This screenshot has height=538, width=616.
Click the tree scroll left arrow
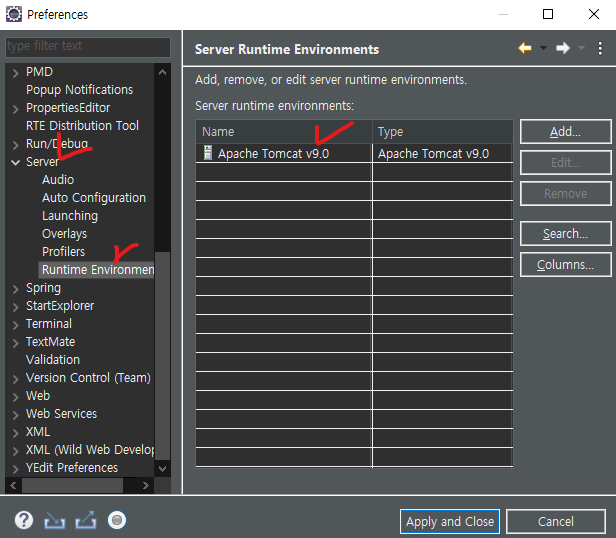pos(13,485)
